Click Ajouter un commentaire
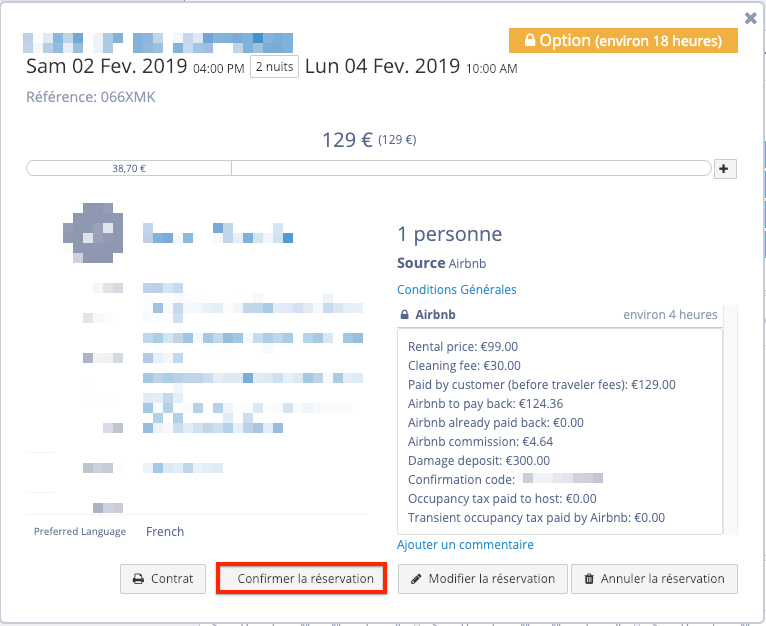Viewport: 766px width, 626px height. pyautogui.click(x=465, y=545)
